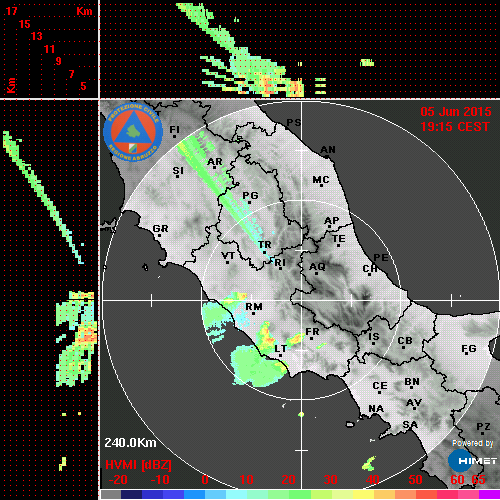This screenshot has height=500, width=500.
Task: Click the AV city label
Action: pyautogui.click(x=414, y=403)
